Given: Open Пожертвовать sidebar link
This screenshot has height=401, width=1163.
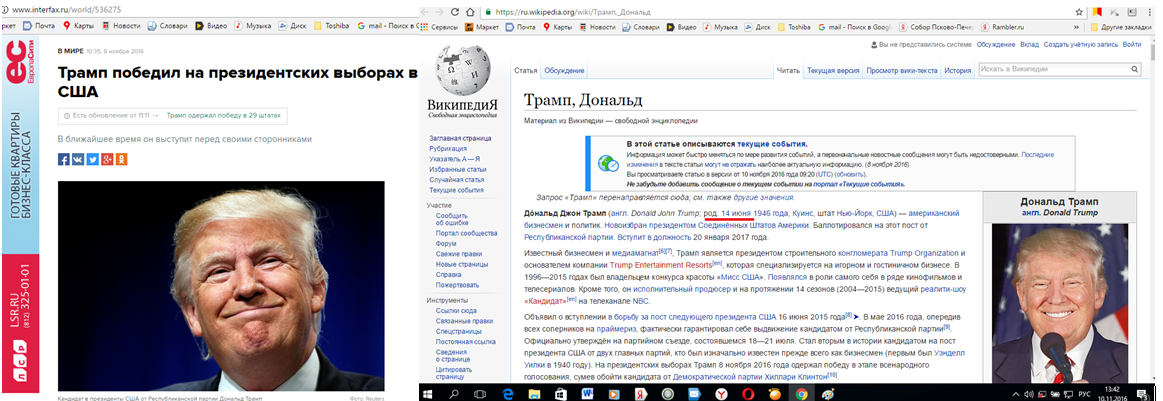Looking at the screenshot, I should pyautogui.click(x=457, y=285).
